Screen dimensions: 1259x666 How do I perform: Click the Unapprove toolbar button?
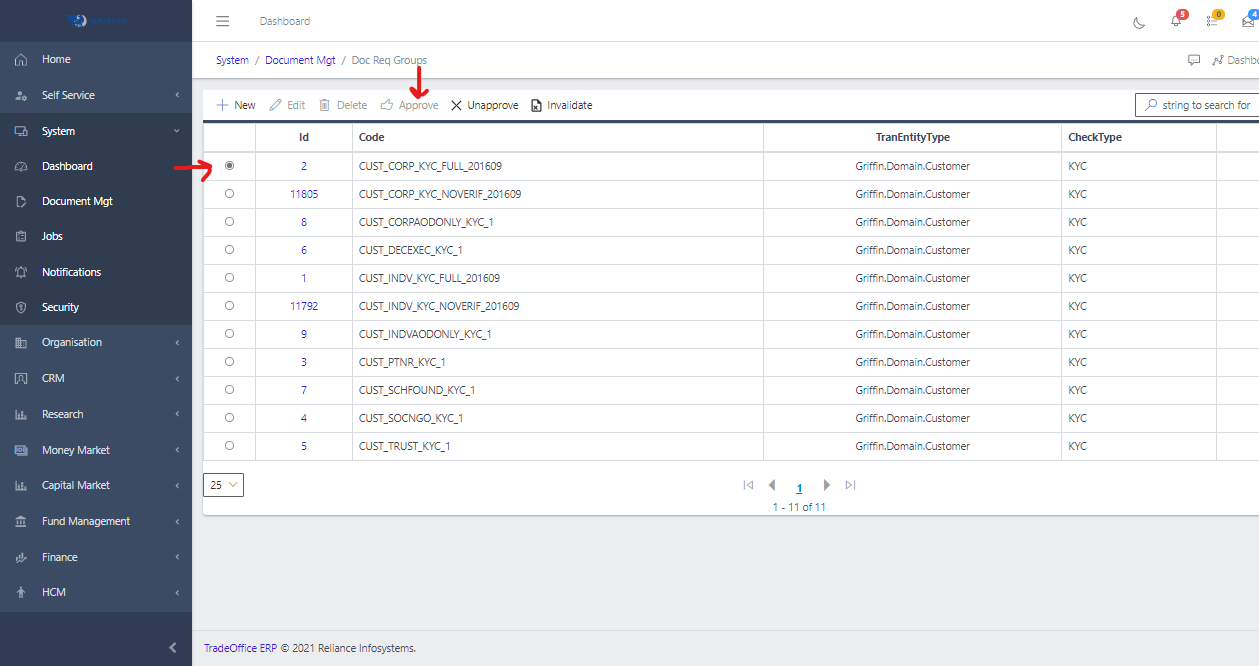point(484,105)
